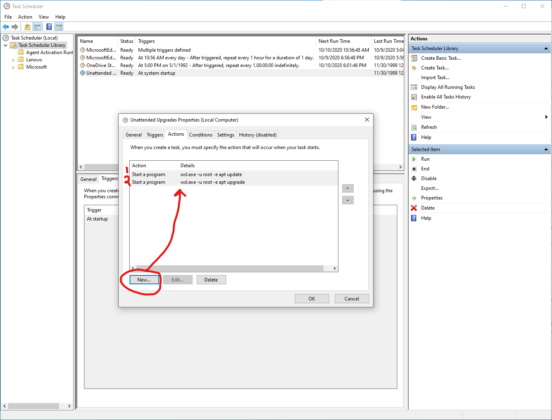The height and width of the screenshot is (420, 552).
Task: Collapse the Selected Item section
Action: (546, 150)
